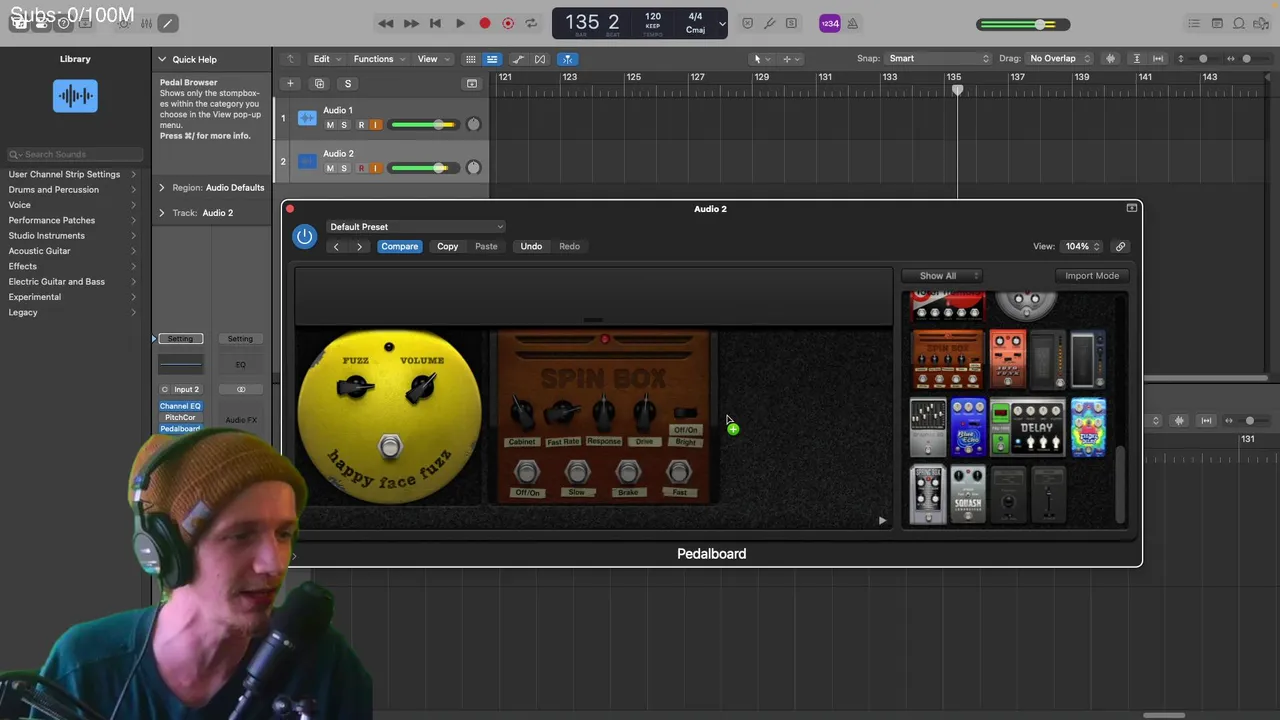The width and height of the screenshot is (1280, 720).
Task: Go to beginning with transport button
Action: [x=435, y=23]
